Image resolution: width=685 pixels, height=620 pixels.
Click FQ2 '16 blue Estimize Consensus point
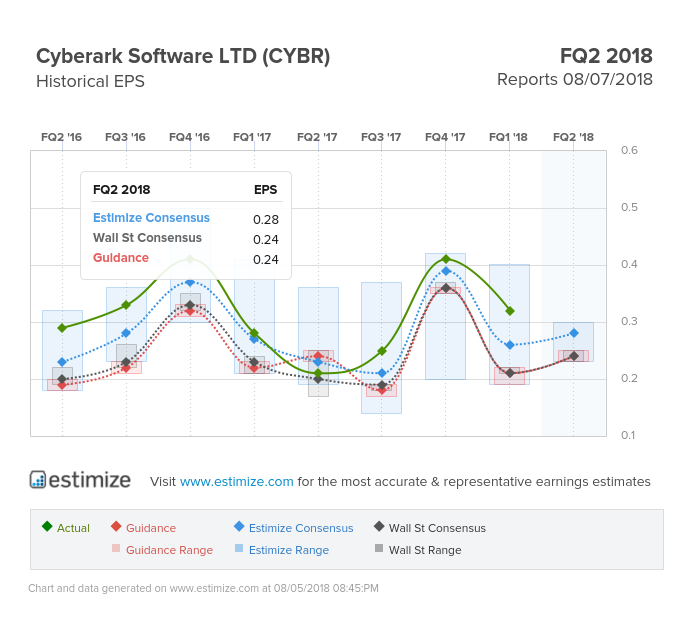point(62,362)
